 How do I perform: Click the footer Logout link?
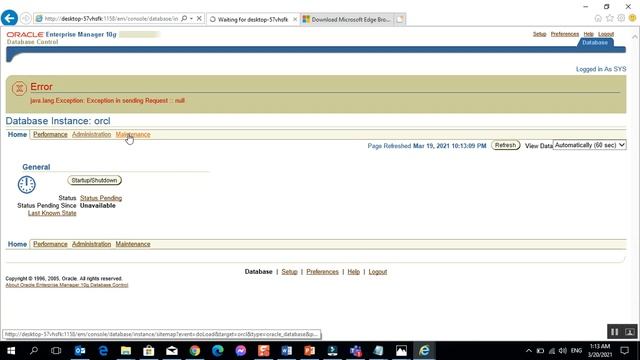tap(378, 272)
